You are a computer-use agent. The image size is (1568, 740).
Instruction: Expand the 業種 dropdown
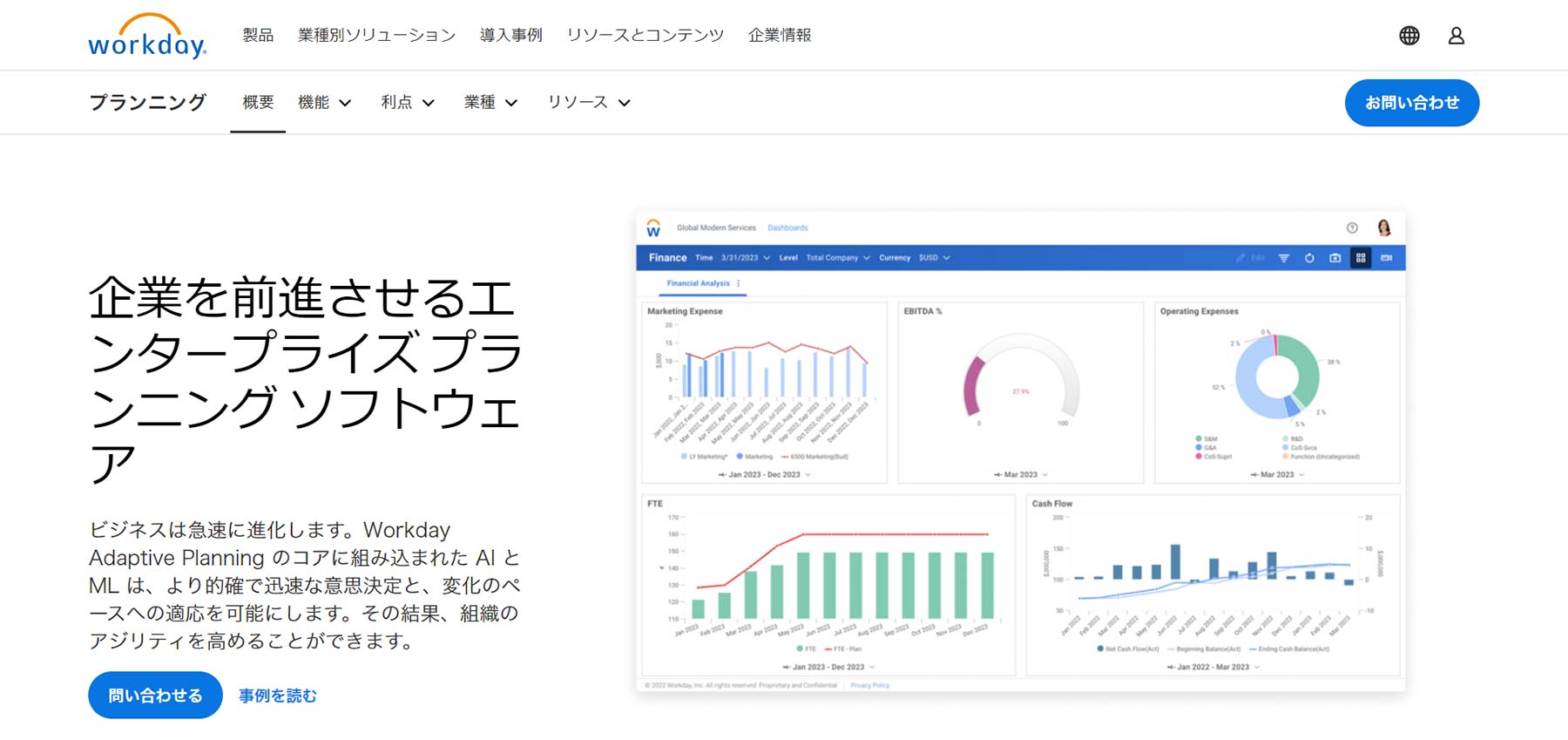491,103
